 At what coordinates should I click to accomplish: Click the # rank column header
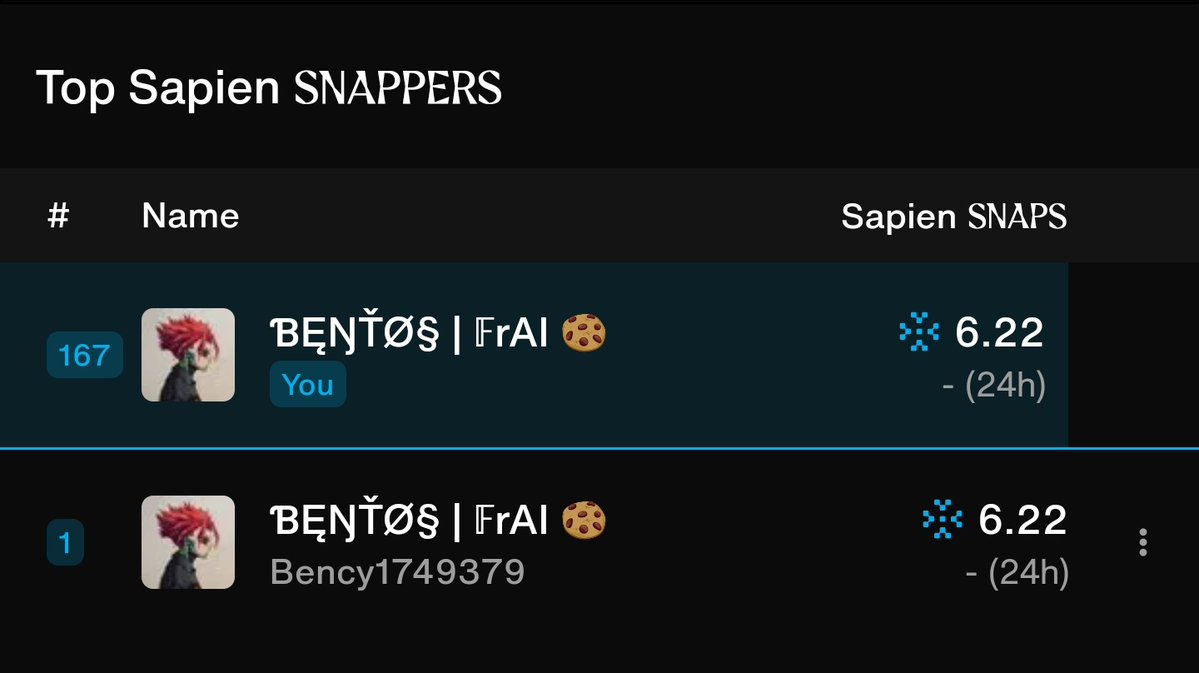click(x=59, y=216)
